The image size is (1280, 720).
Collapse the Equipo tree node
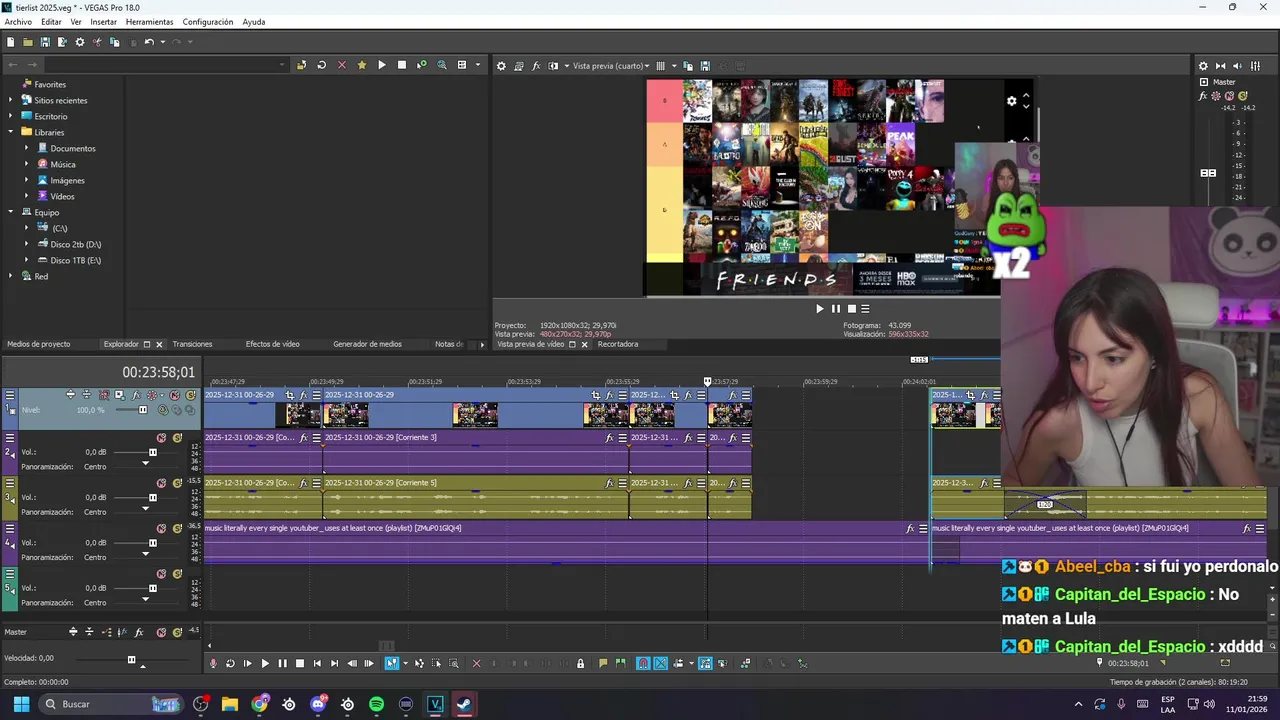(12, 212)
